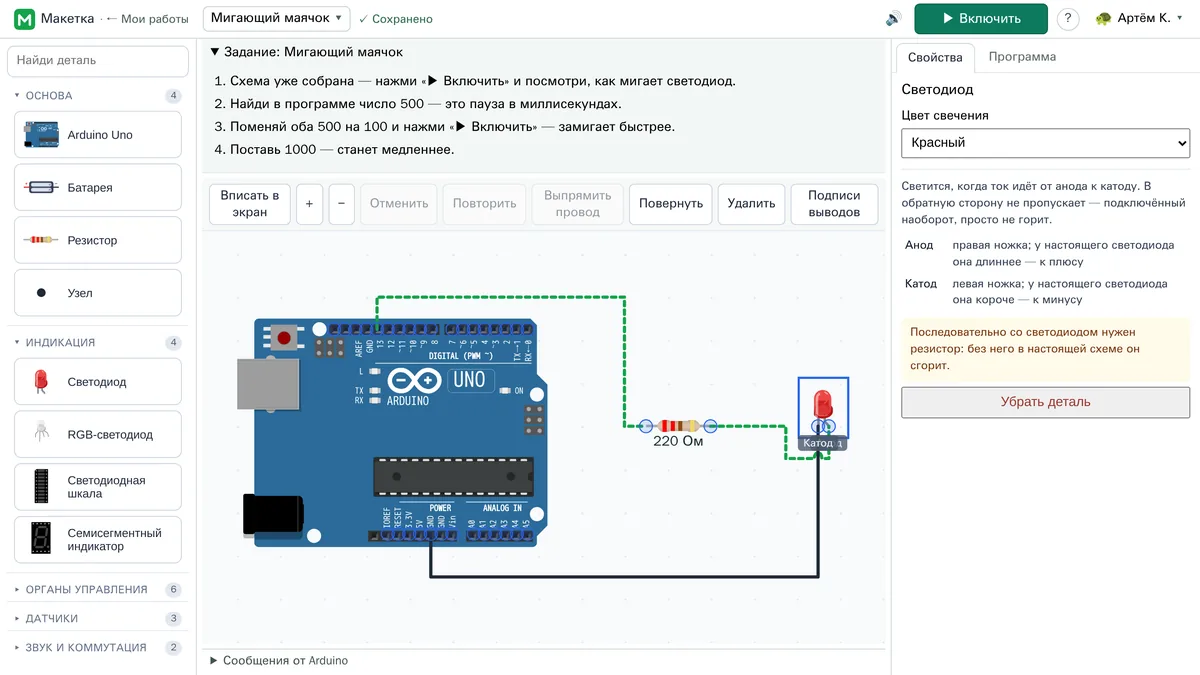Click the turtle avatar of Артём К.
The width and height of the screenshot is (1200, 675).
point(1103,19)
